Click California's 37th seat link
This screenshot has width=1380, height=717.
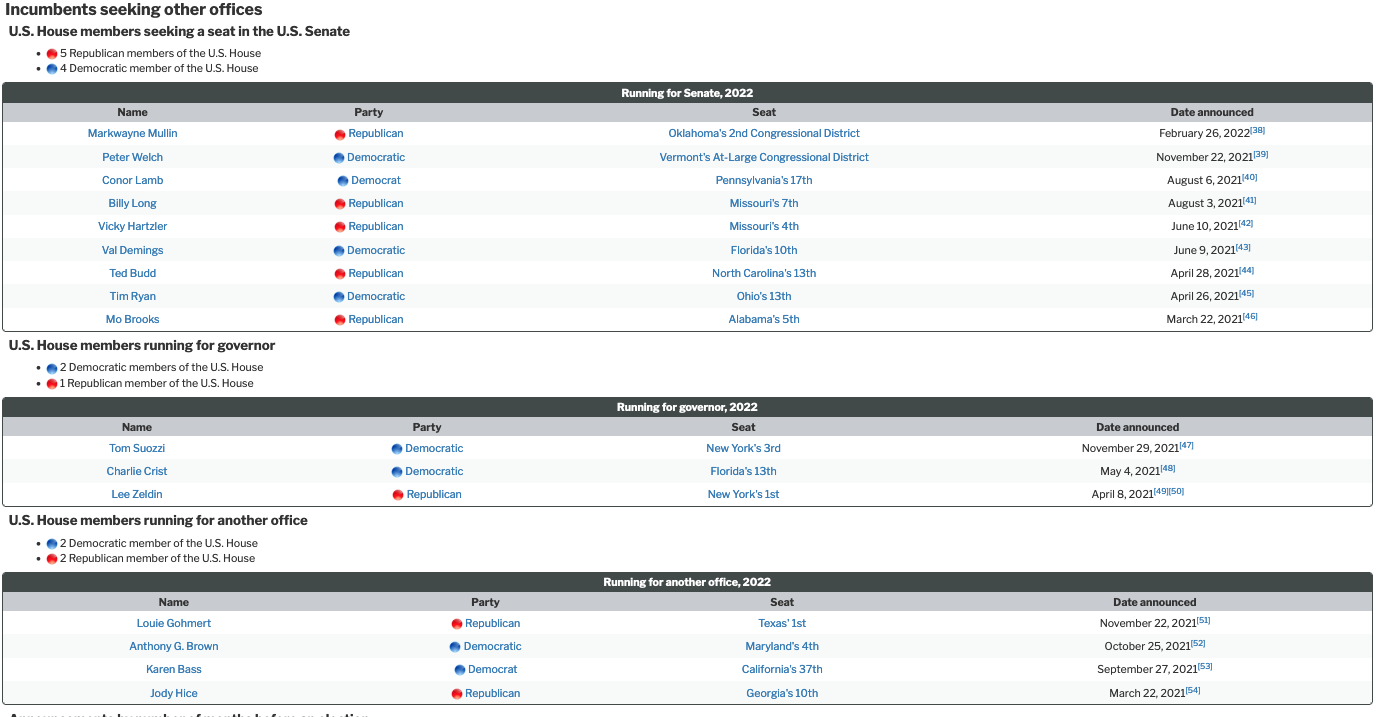pos(782,669)
